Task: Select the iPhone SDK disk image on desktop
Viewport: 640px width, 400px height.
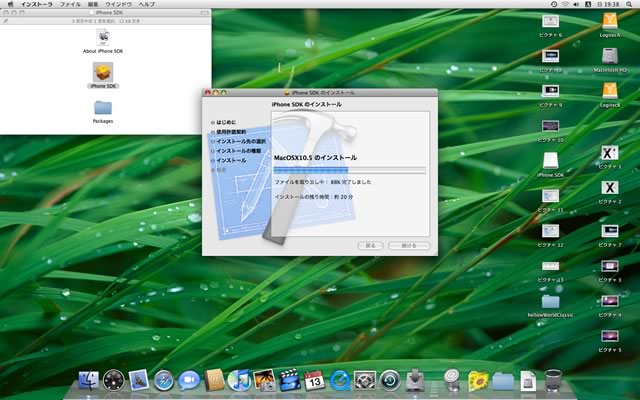Action: [550, 165]
